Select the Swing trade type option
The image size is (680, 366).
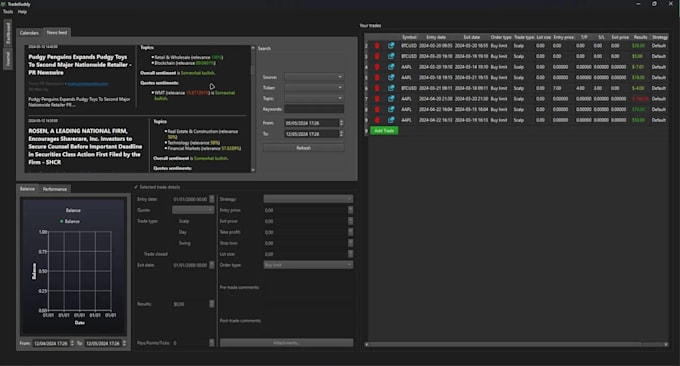click(x=184, y=243)
